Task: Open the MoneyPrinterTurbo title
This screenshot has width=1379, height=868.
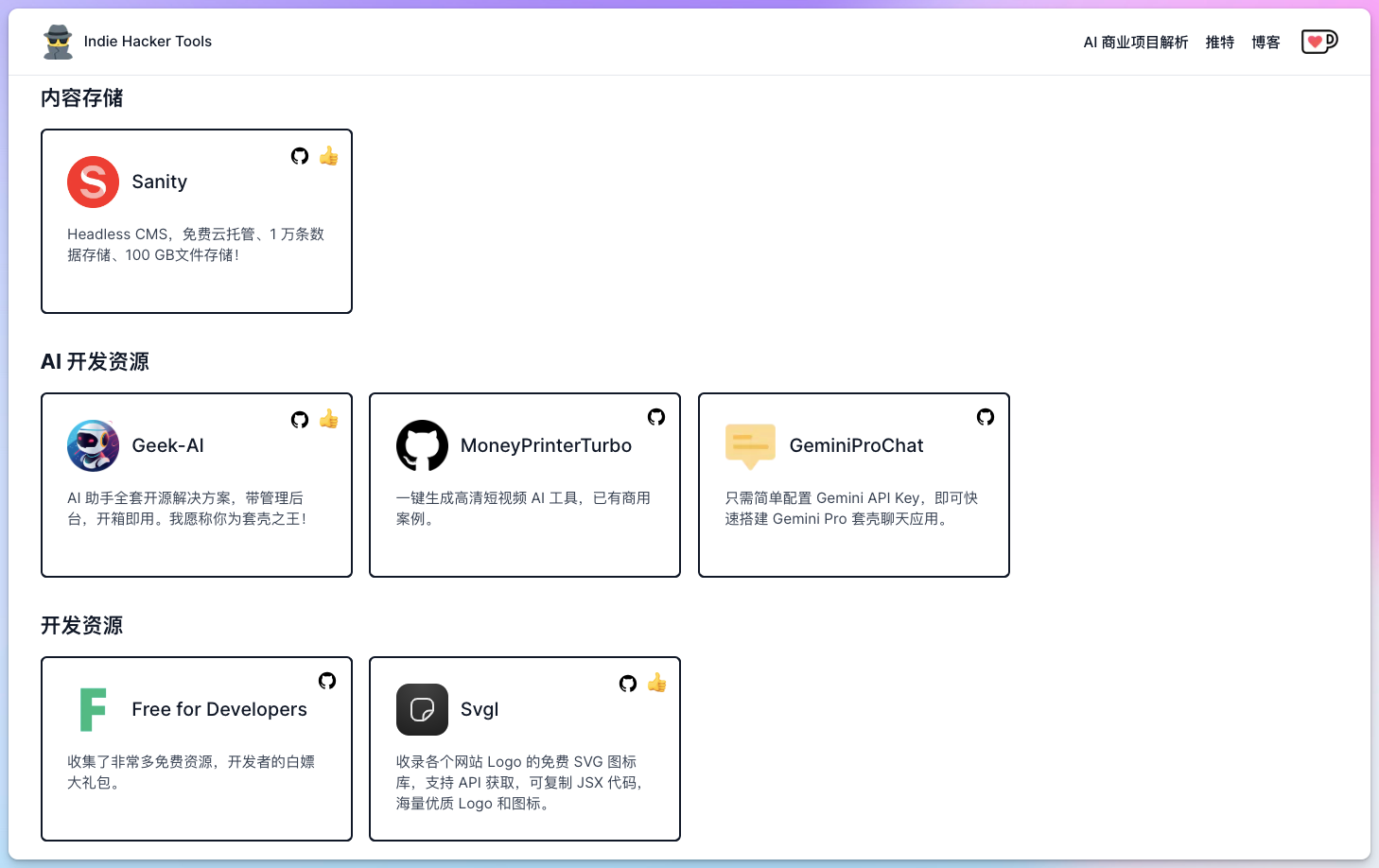Action: click(546, 445)
